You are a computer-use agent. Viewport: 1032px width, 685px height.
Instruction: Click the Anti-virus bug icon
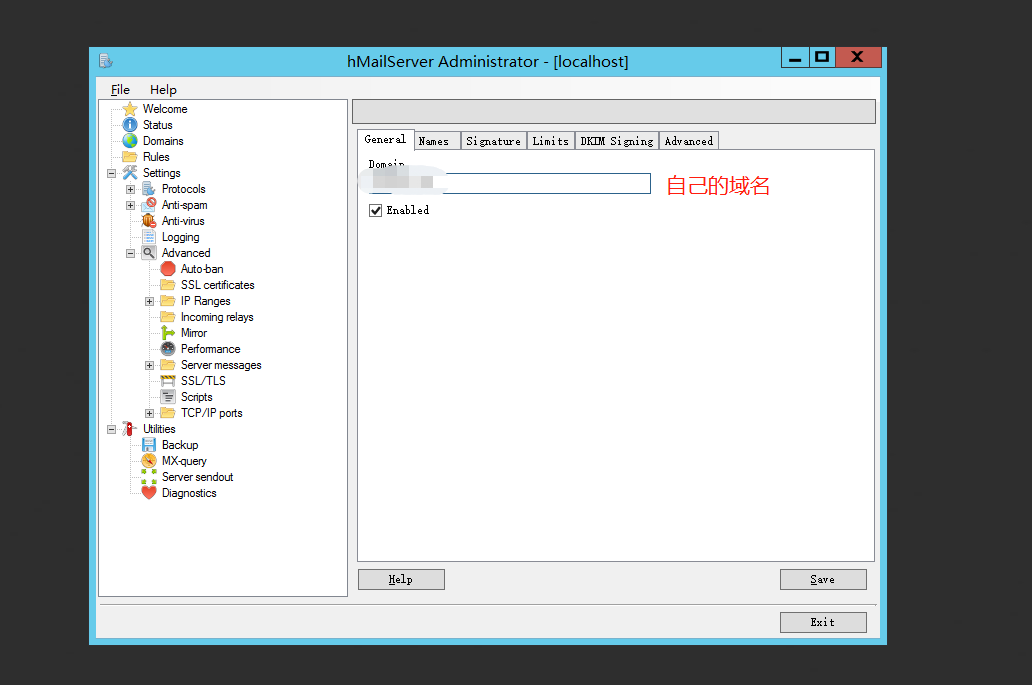pos(149,221)
